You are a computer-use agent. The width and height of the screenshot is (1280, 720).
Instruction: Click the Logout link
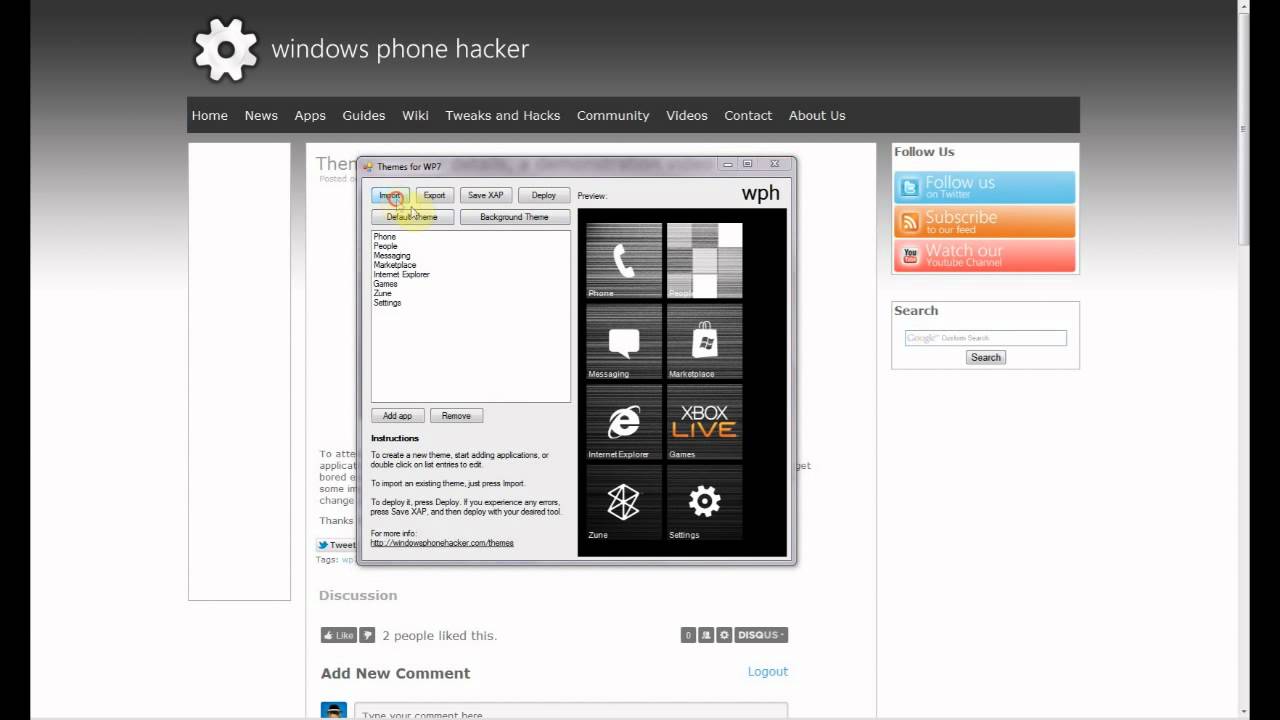(768, 671)
